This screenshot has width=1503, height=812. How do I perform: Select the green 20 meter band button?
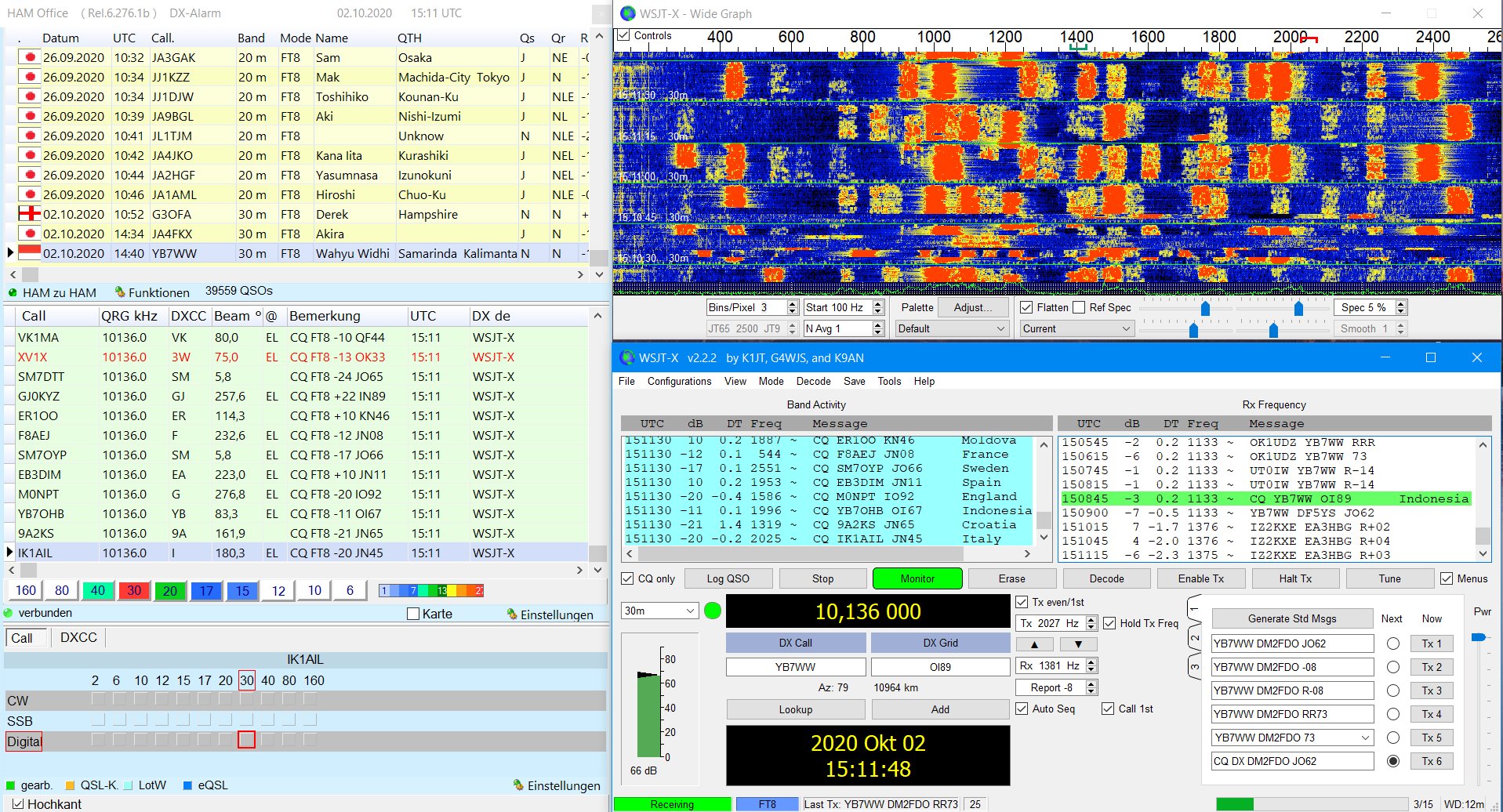pyautogui.click(x=170, y=590)
